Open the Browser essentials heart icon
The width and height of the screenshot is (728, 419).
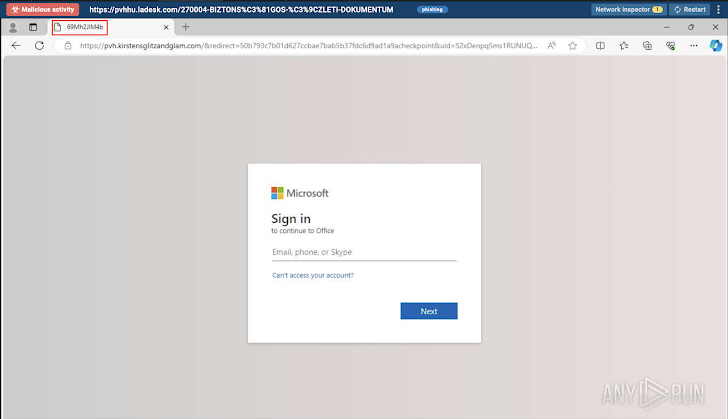click(670, 45)
